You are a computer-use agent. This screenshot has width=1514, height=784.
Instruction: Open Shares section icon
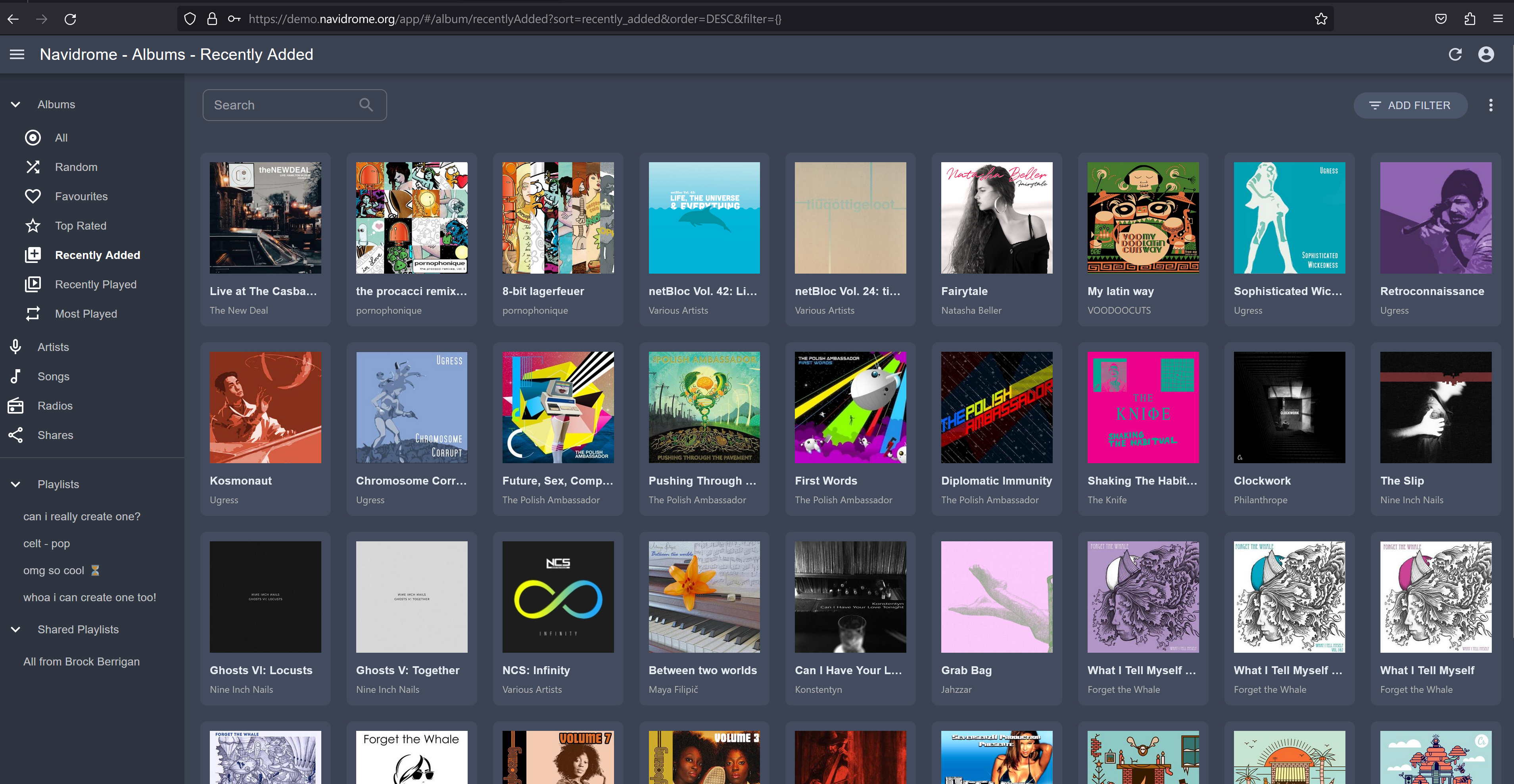(16, 435)
